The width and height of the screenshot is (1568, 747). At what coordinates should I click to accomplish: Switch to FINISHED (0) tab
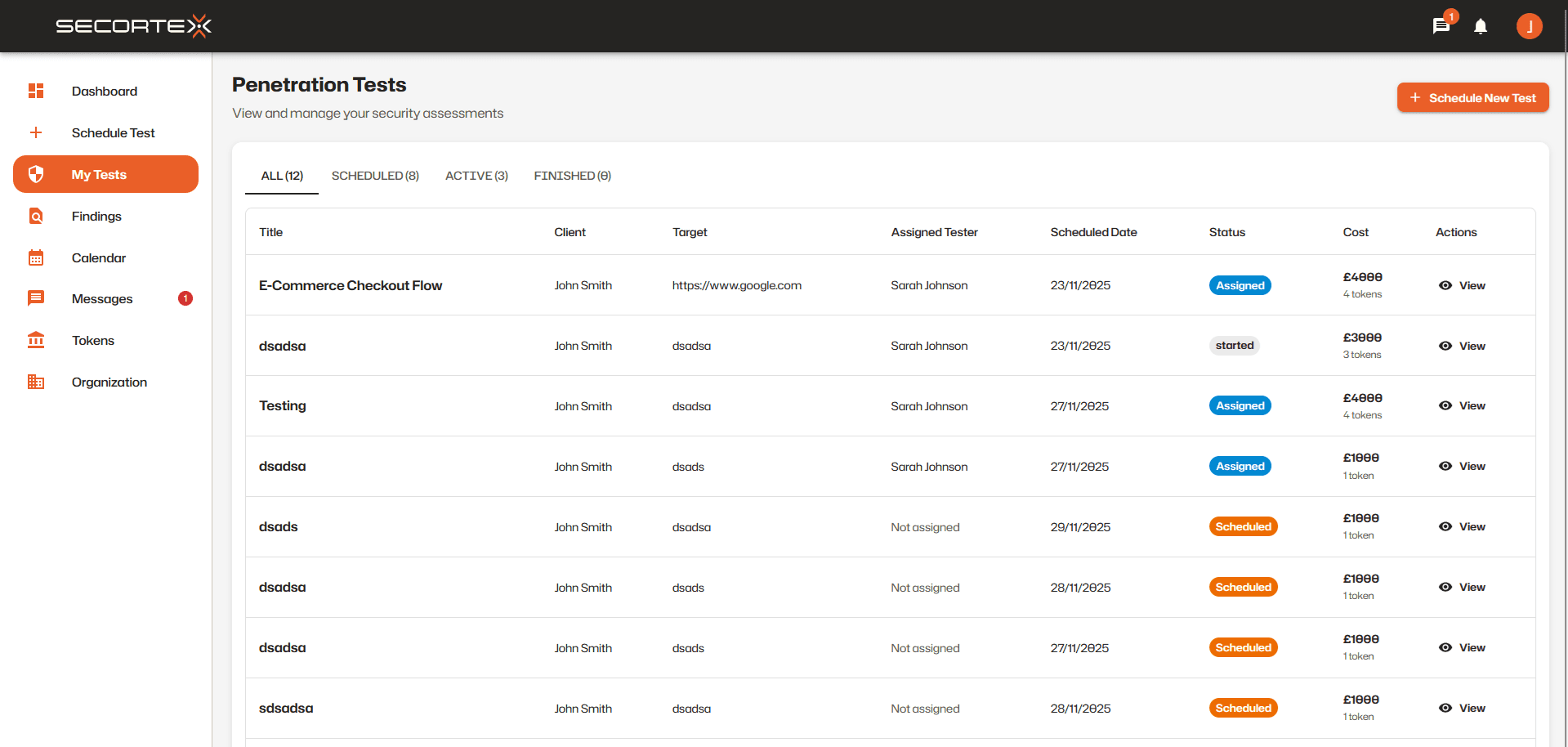(x=573, y=176)
